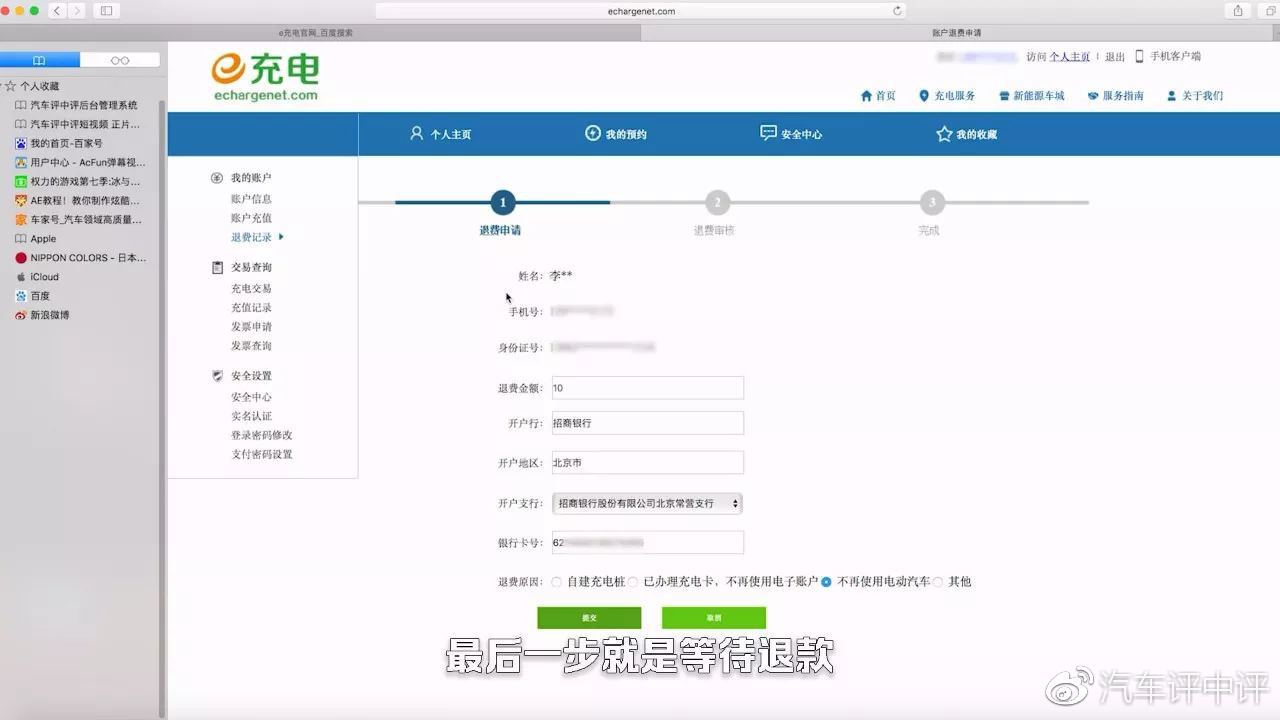Open 新能源车城 link
Screen dimensions: 1280x720
(x=1031, y=96)
